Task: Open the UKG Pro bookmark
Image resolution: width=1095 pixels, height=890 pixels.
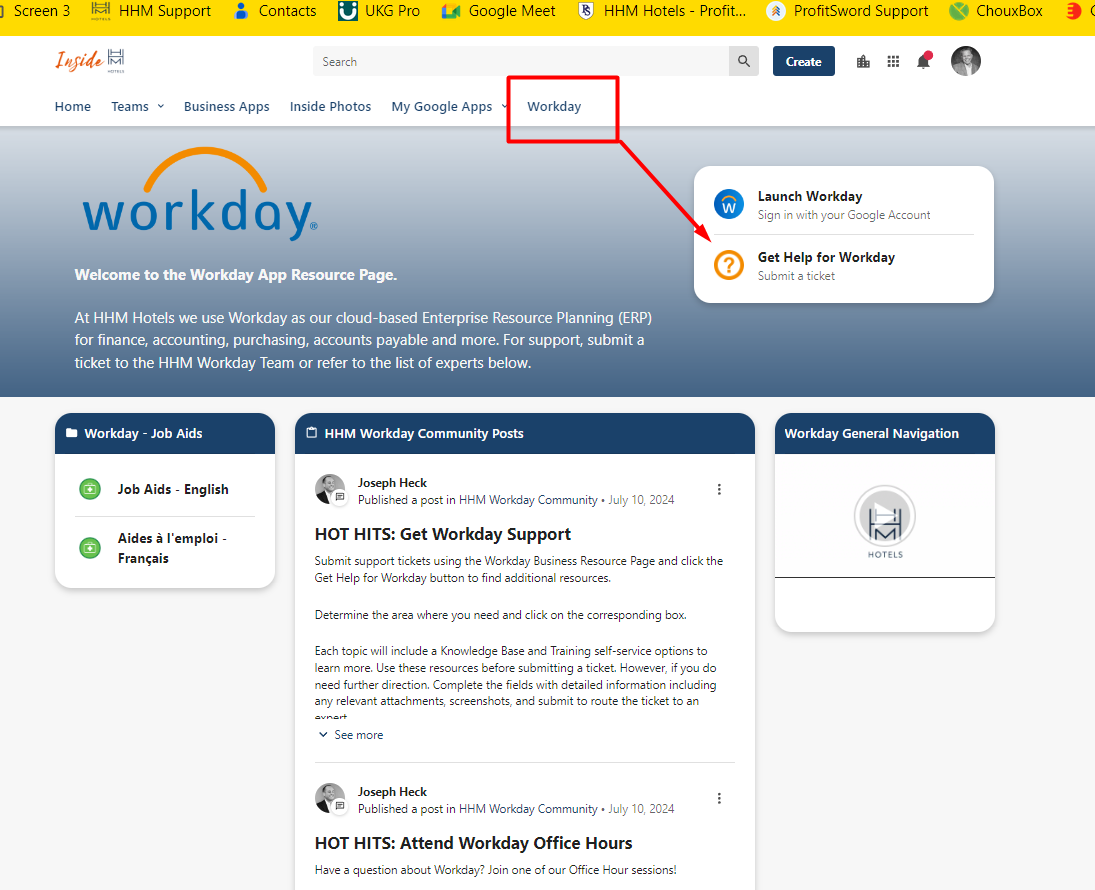Action: click(379, 11)
